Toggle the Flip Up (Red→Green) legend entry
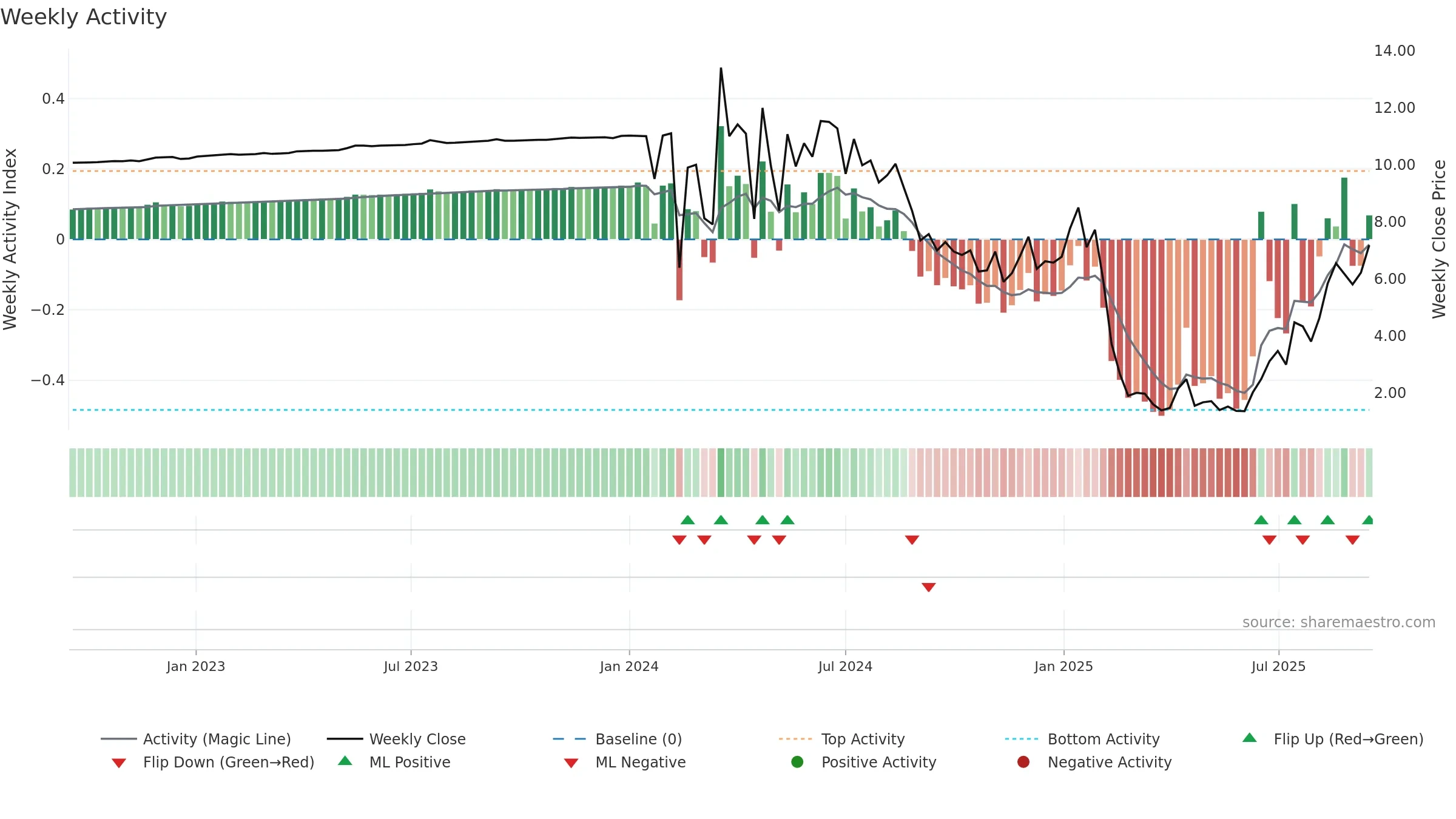Image resolution: width=1456 pixels, height=819 pixels. click(x=1333, y=739)
